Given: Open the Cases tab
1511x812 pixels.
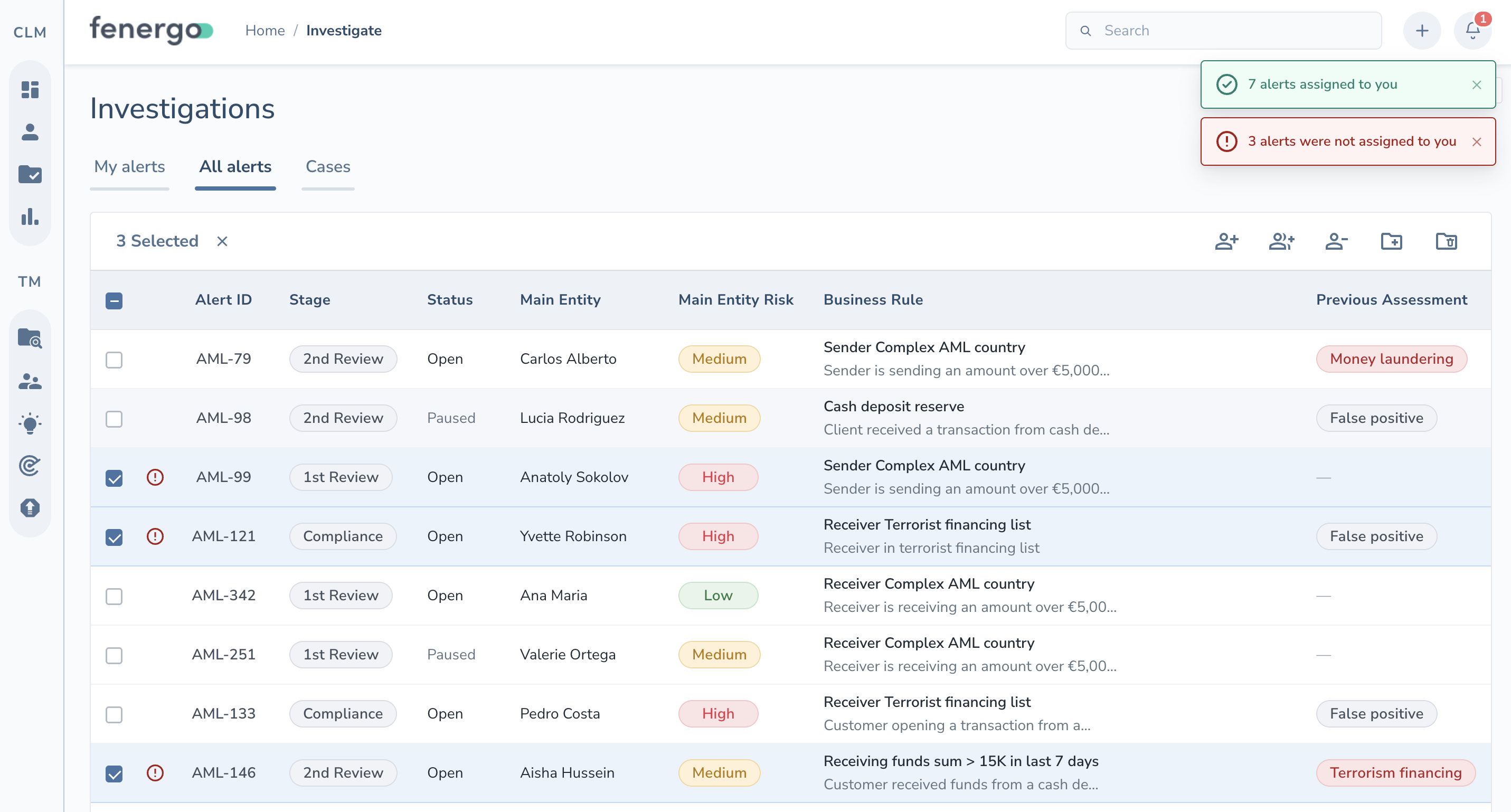Looking at the screenshot, I should coord(328,167).
